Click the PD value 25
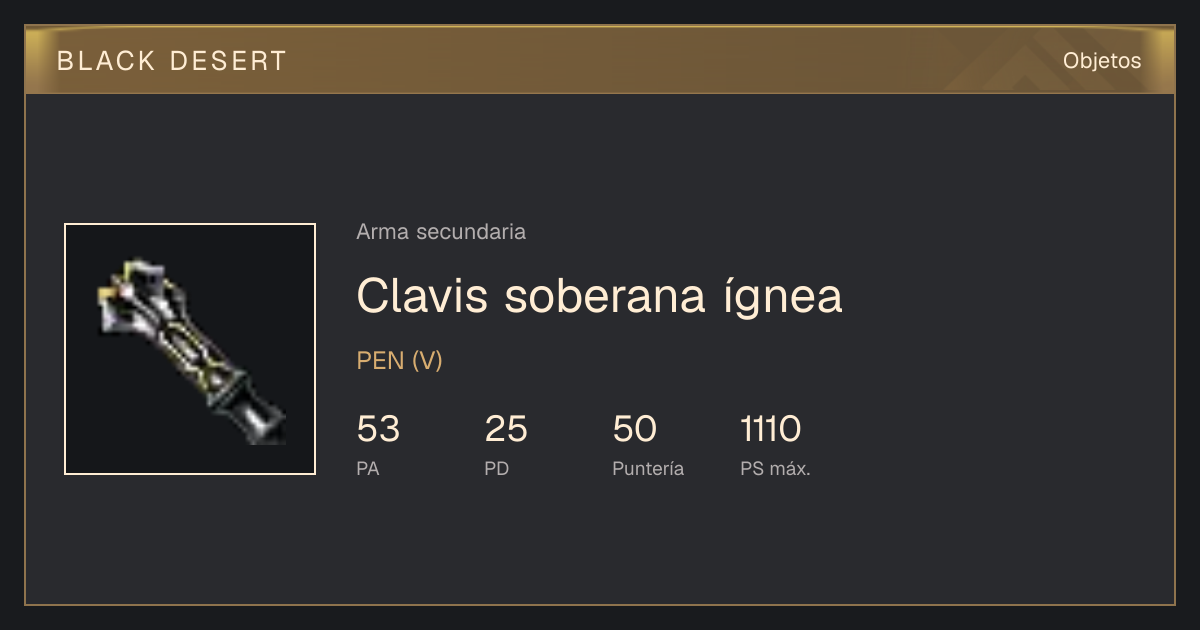Viewport: 1200px width, 630px height. (506, 429)
